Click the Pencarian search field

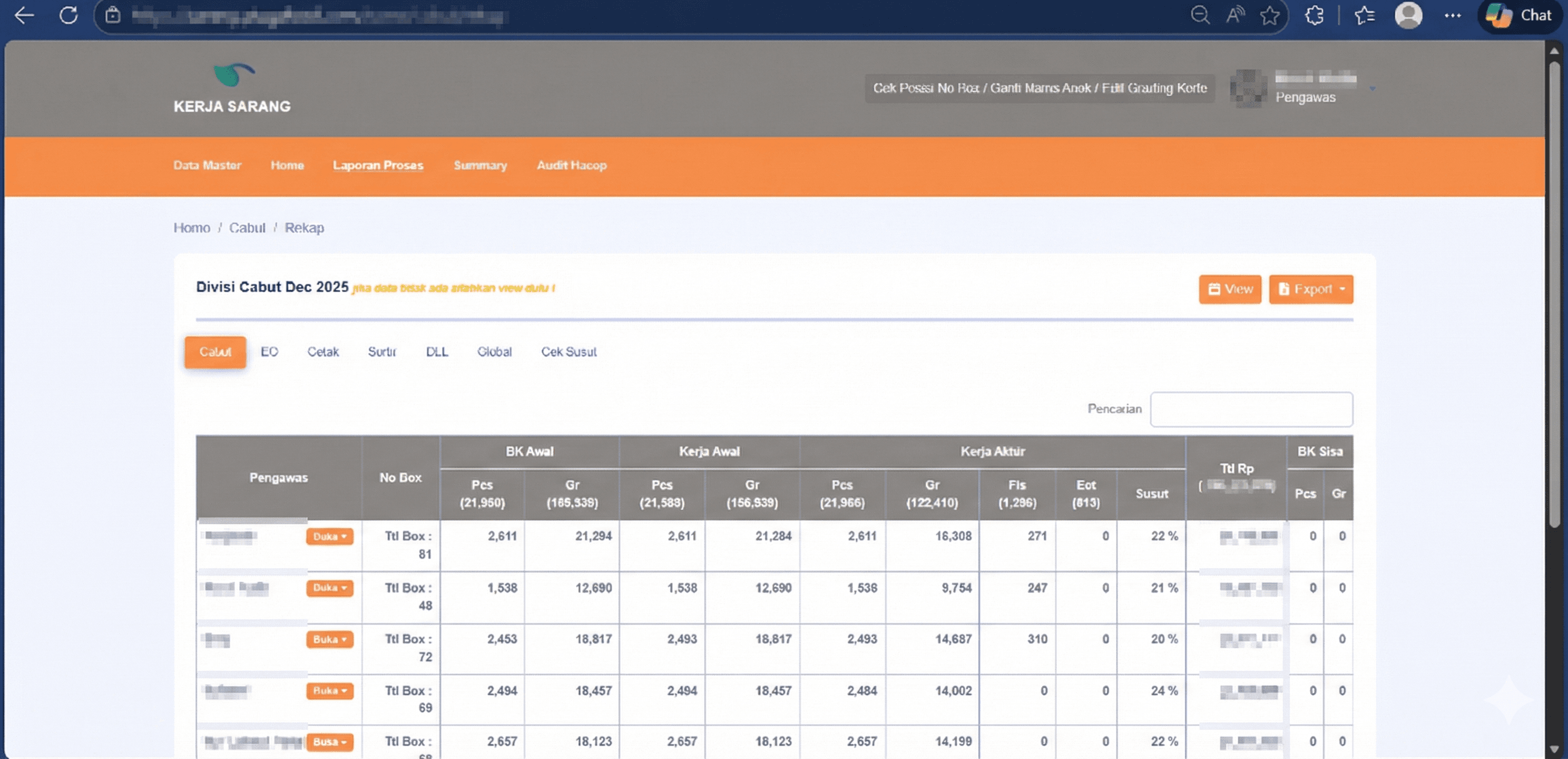1251,410
